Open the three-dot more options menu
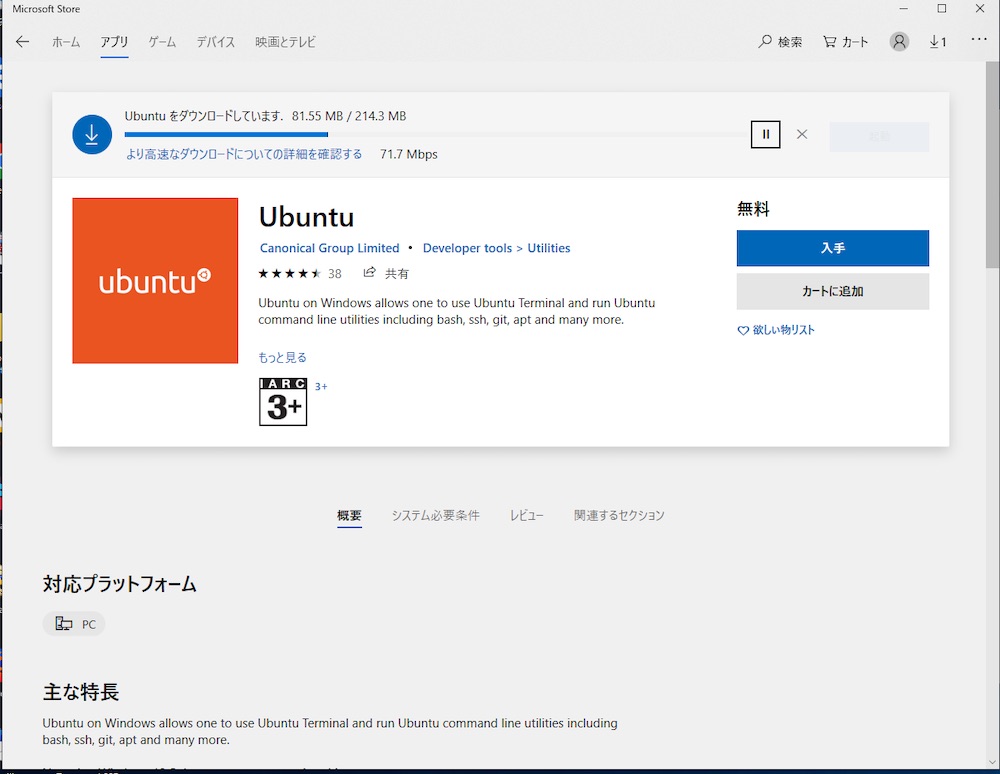This screenshot has width=1000, height=774. 979,41
